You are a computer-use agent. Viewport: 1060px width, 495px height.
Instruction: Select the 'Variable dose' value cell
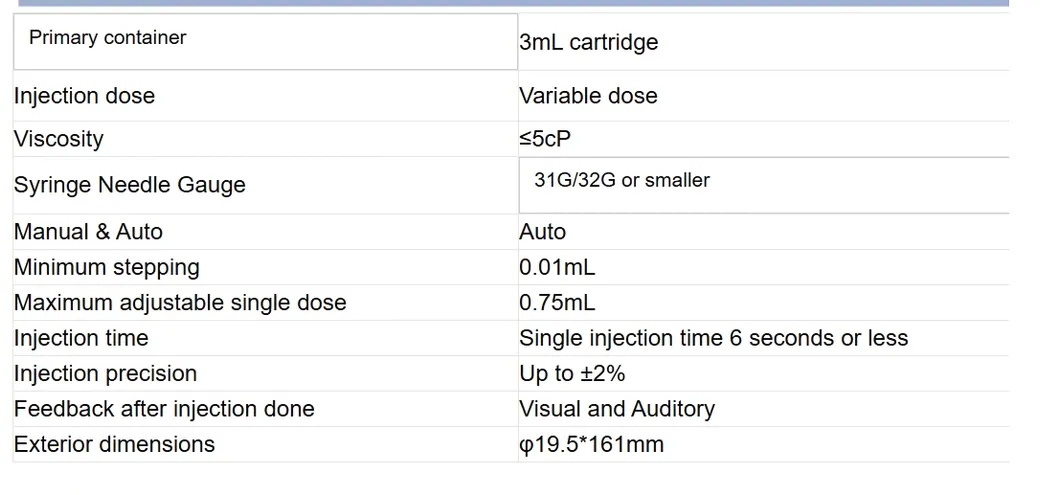pyautogui.click(x=588, y=96)
